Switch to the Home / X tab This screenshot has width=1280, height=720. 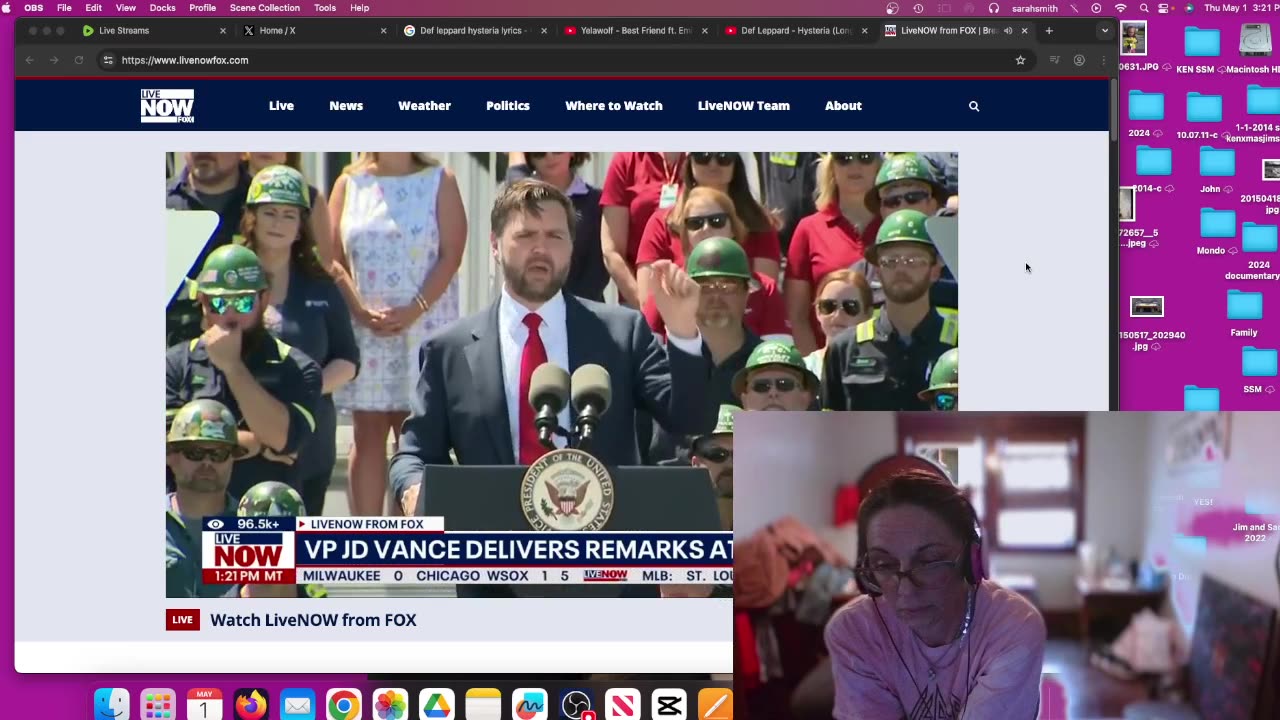coord(313,31)
